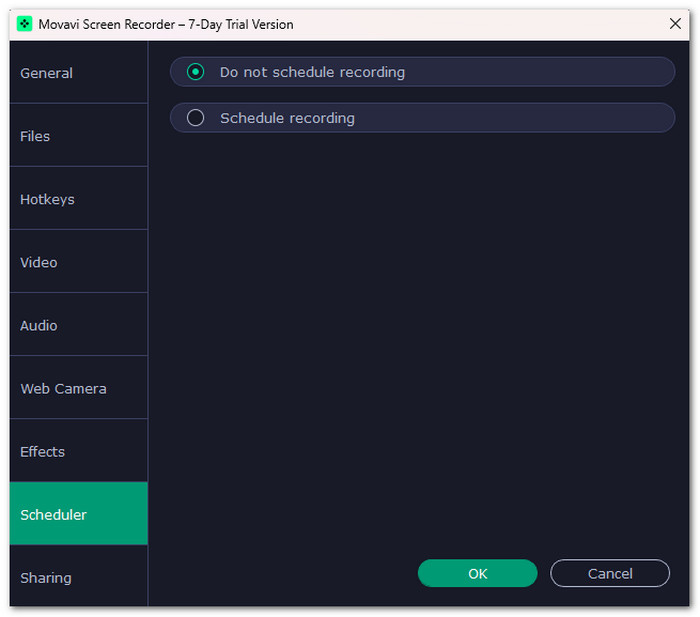Click the Do not schedule recording row
This screenshot has width=700, height=617.
[422, 72]
